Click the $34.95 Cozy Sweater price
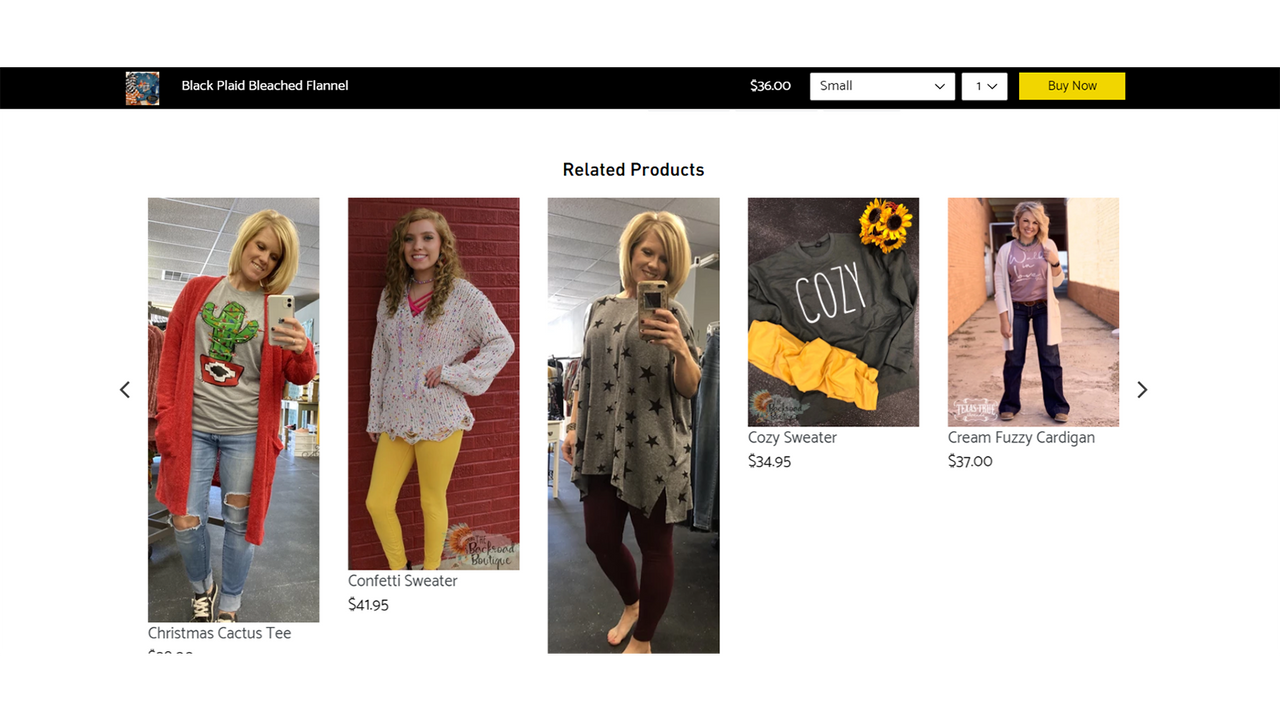Viewport: 1280px width, 720px height. click(x=770, y=462)
